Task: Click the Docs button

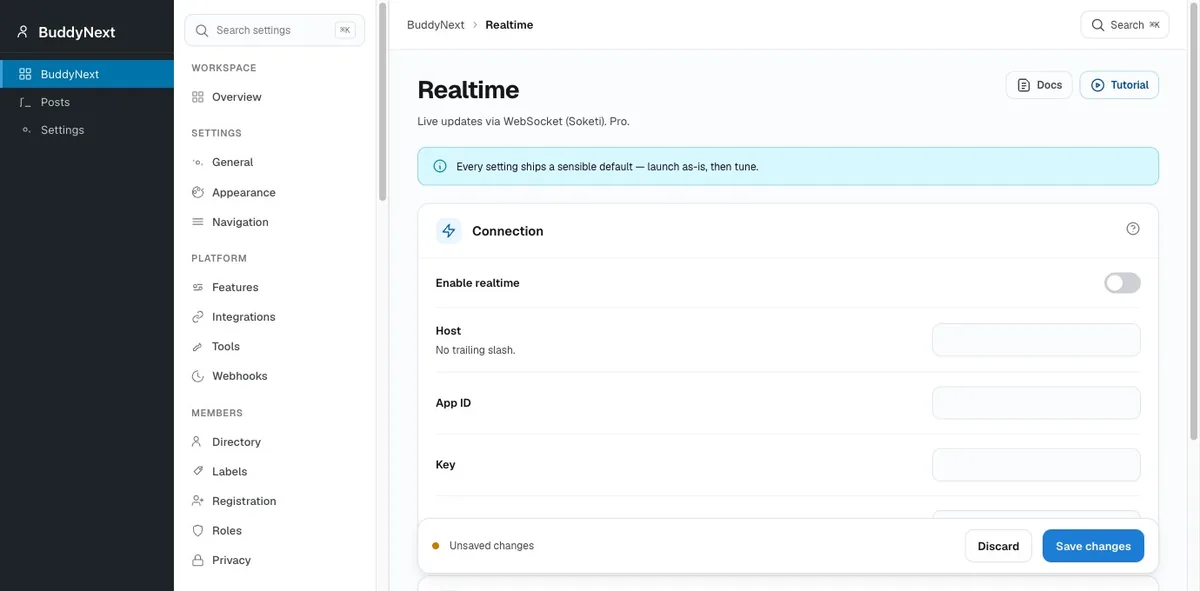Action: click(1039, 85)
